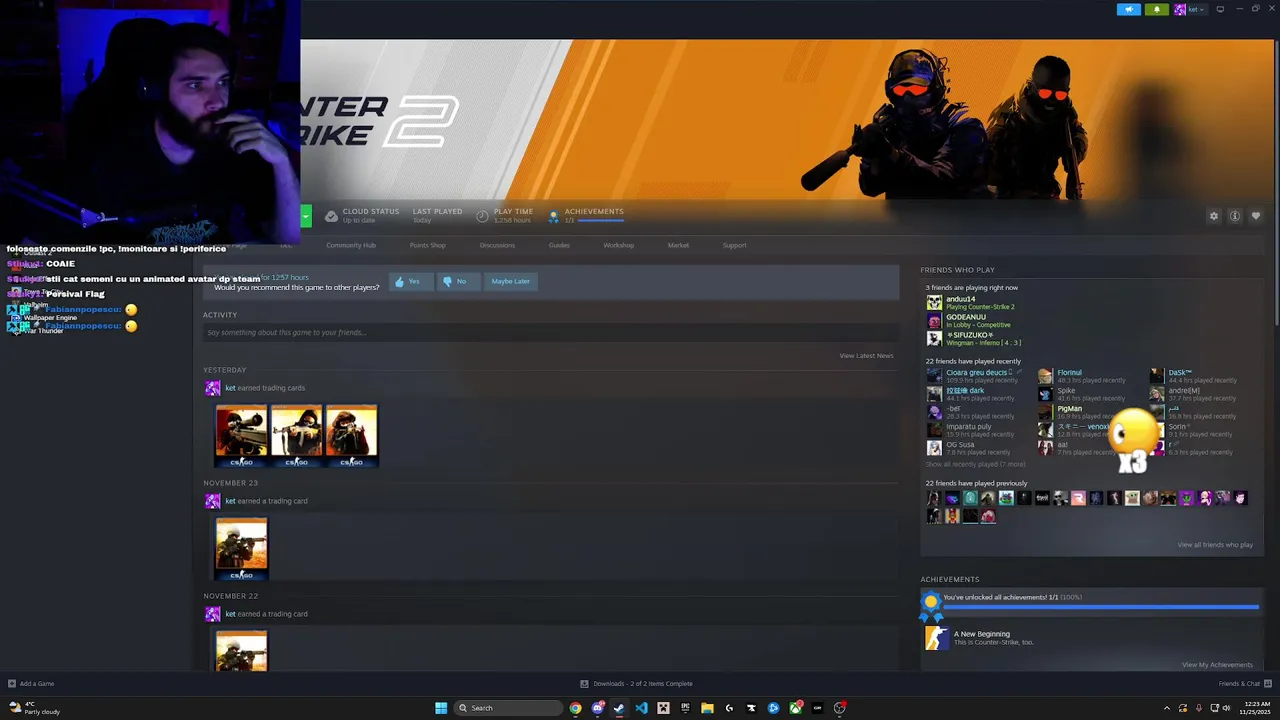
Task: Open the Discussions tab
Action: tap(497, 245)
